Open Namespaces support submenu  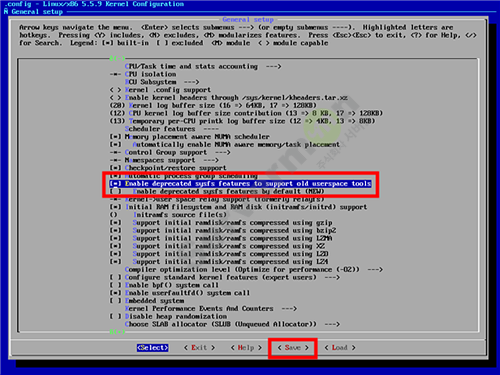point(164,160)
